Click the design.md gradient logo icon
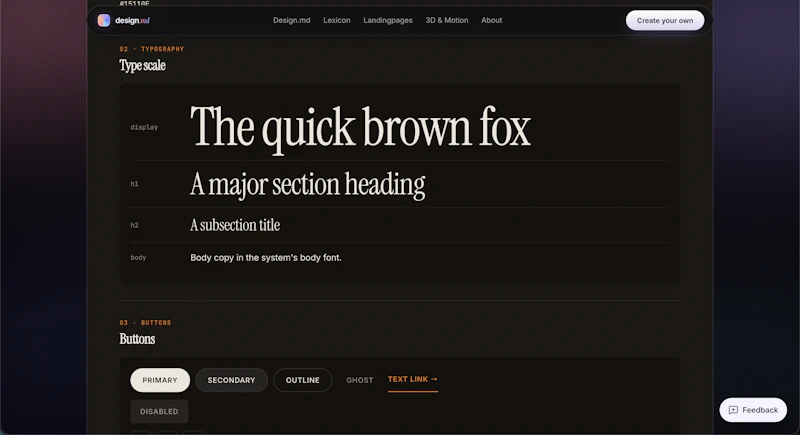 (x=104, y=20)
